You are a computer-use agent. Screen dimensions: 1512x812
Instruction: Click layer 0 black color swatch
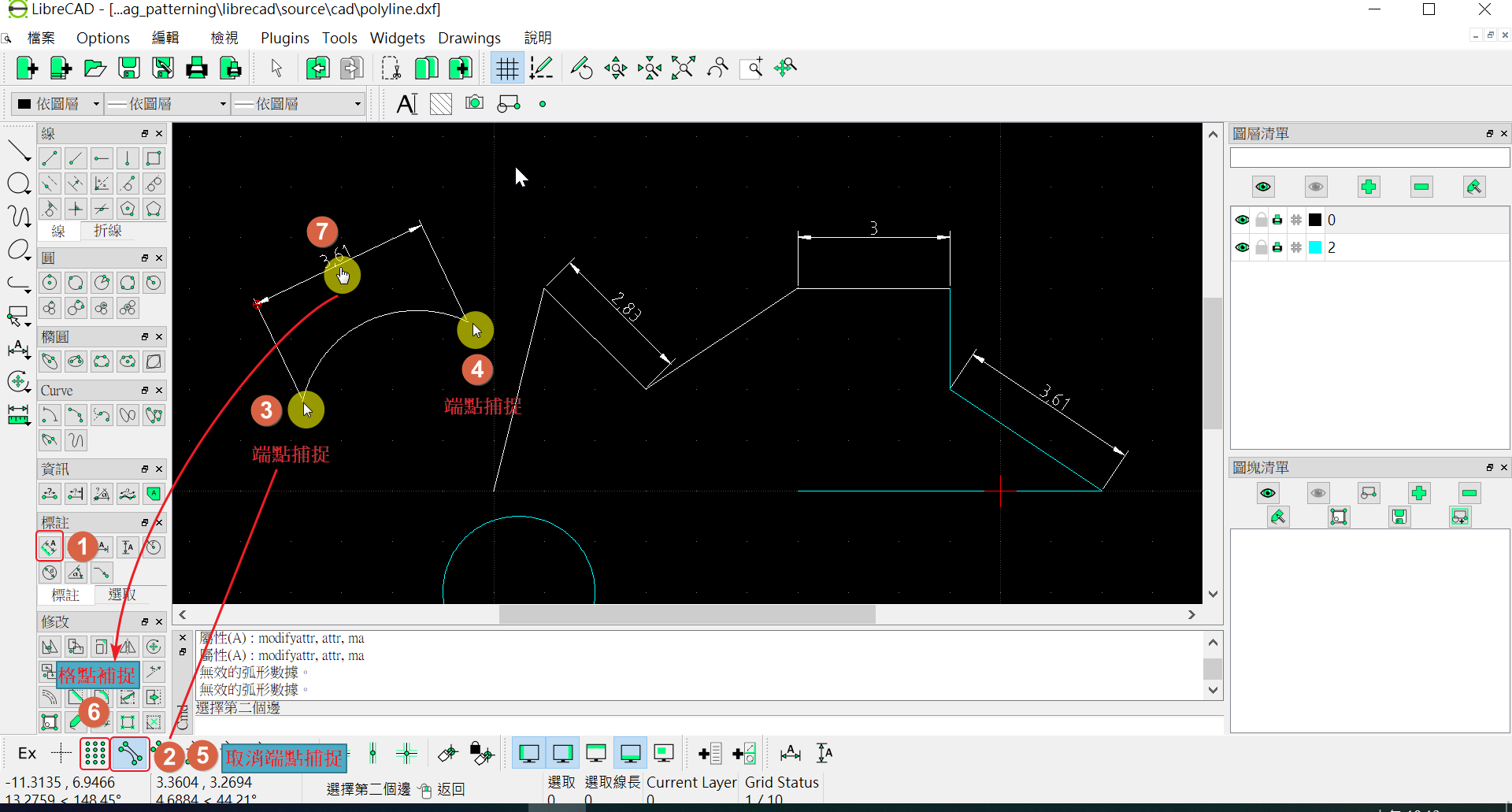click(1314, 221)
